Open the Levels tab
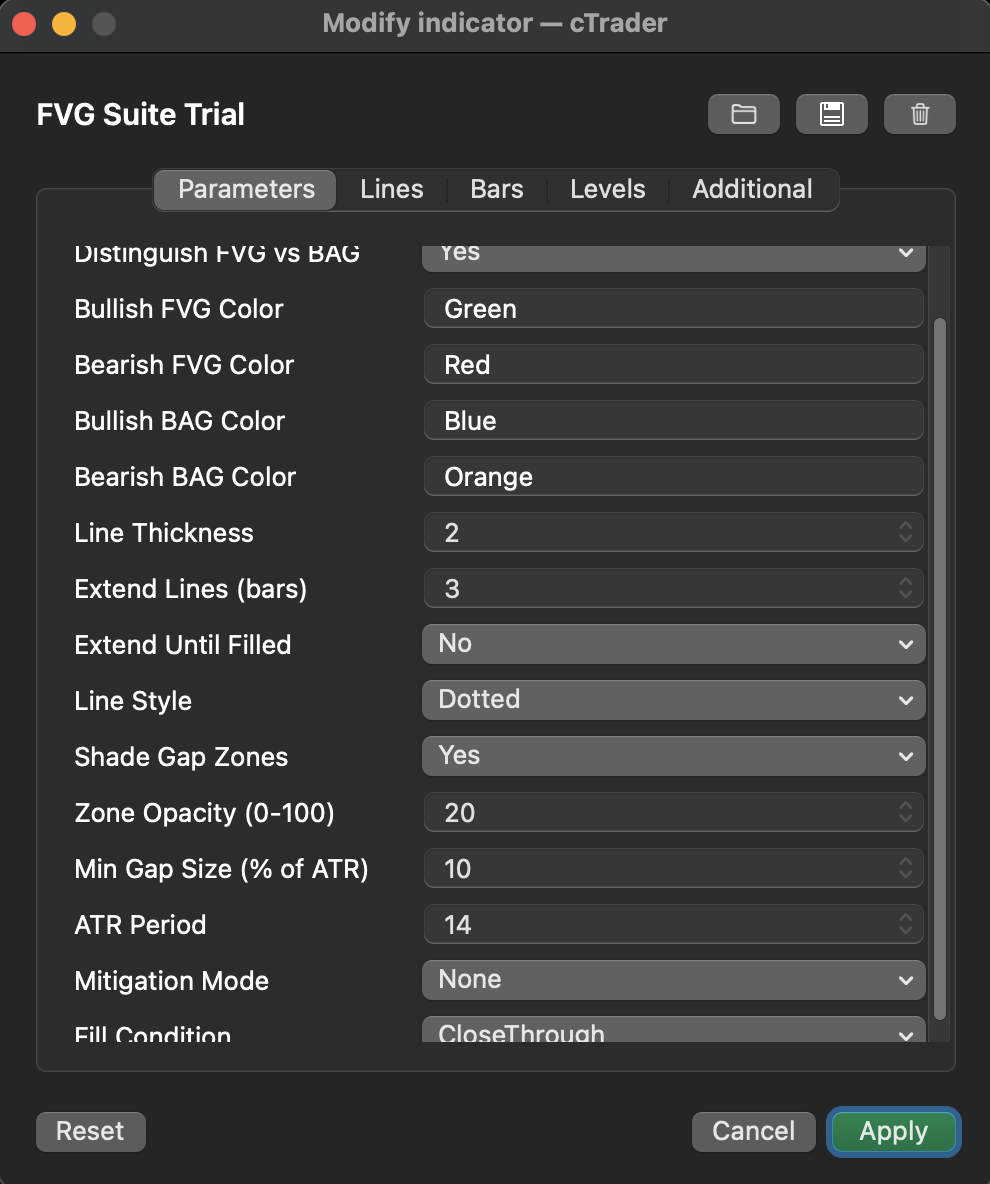The height and width of the screenshot is (1184, 990). coord(607,189)
